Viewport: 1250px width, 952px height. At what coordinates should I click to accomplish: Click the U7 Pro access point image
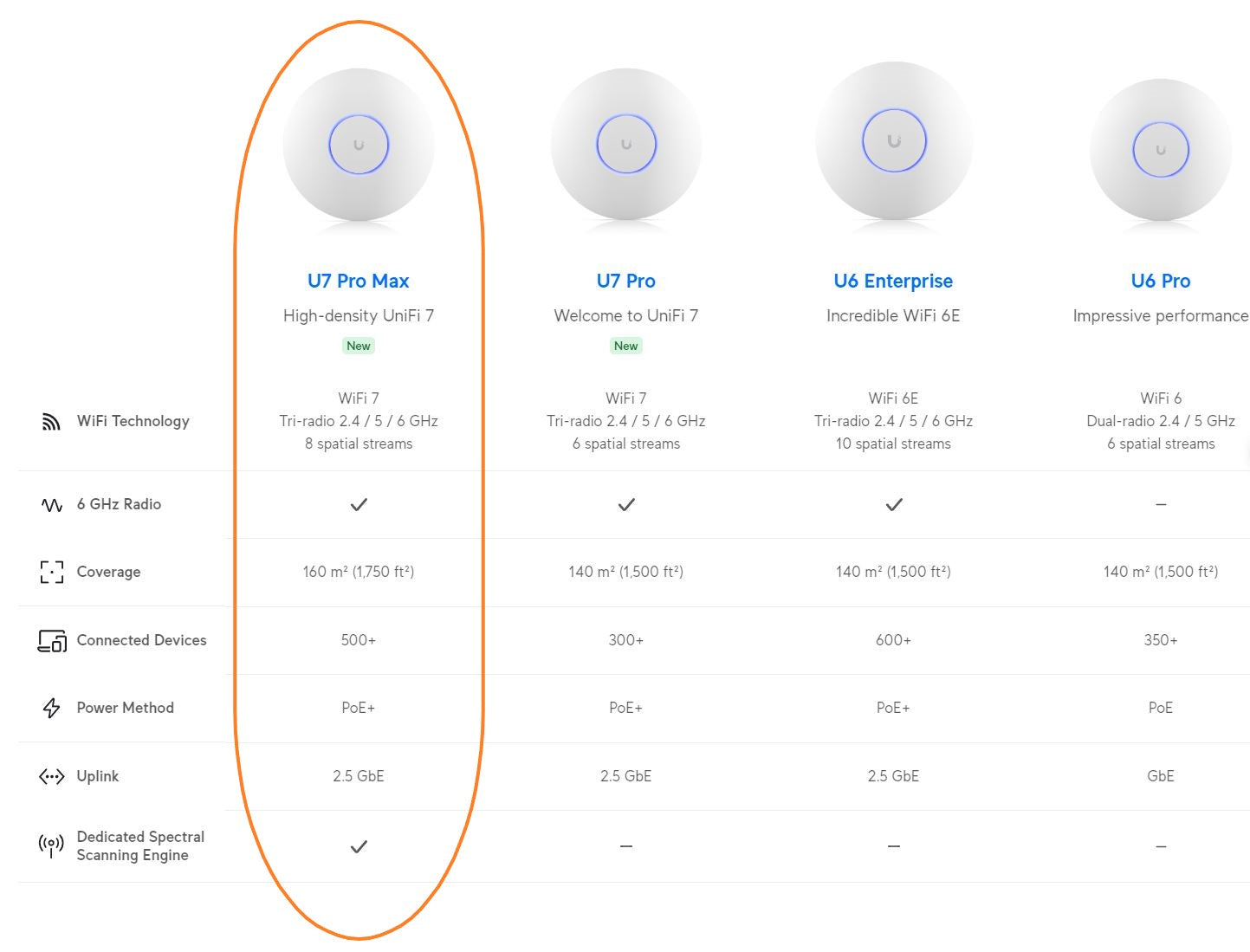point(626,146)
